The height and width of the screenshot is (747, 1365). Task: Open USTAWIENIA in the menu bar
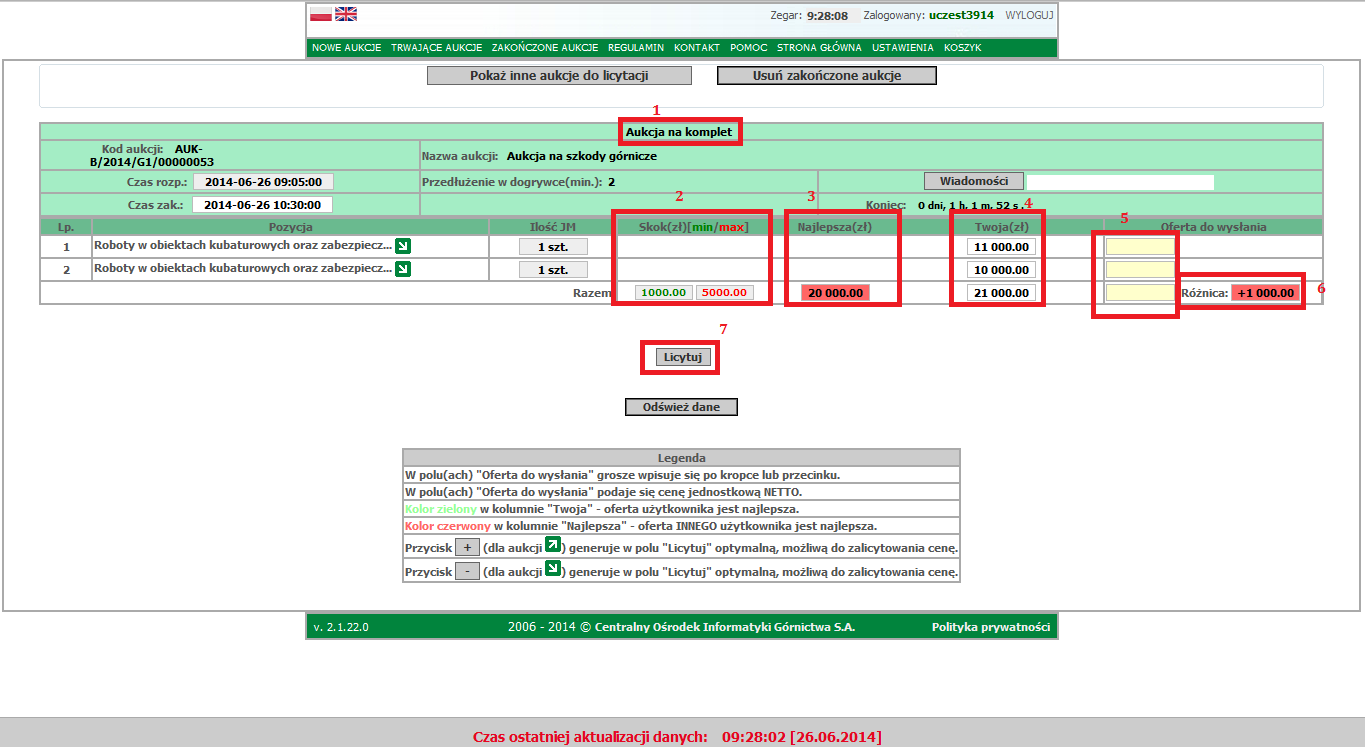903,48
